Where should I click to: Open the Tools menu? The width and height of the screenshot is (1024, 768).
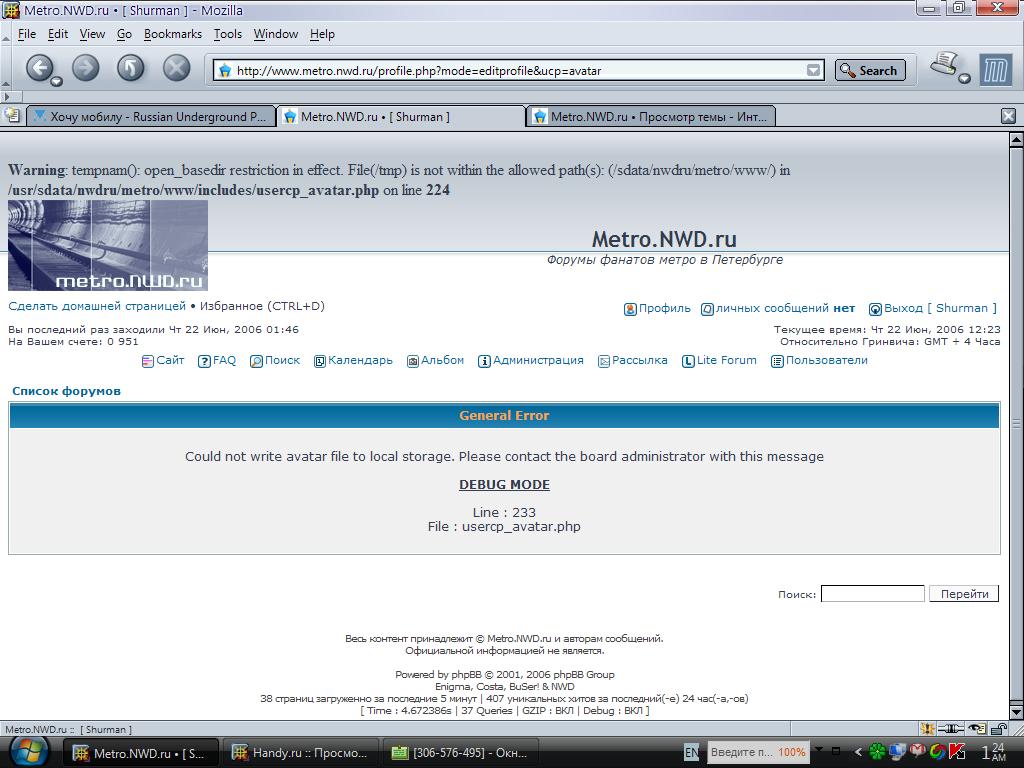click(227, 34)
